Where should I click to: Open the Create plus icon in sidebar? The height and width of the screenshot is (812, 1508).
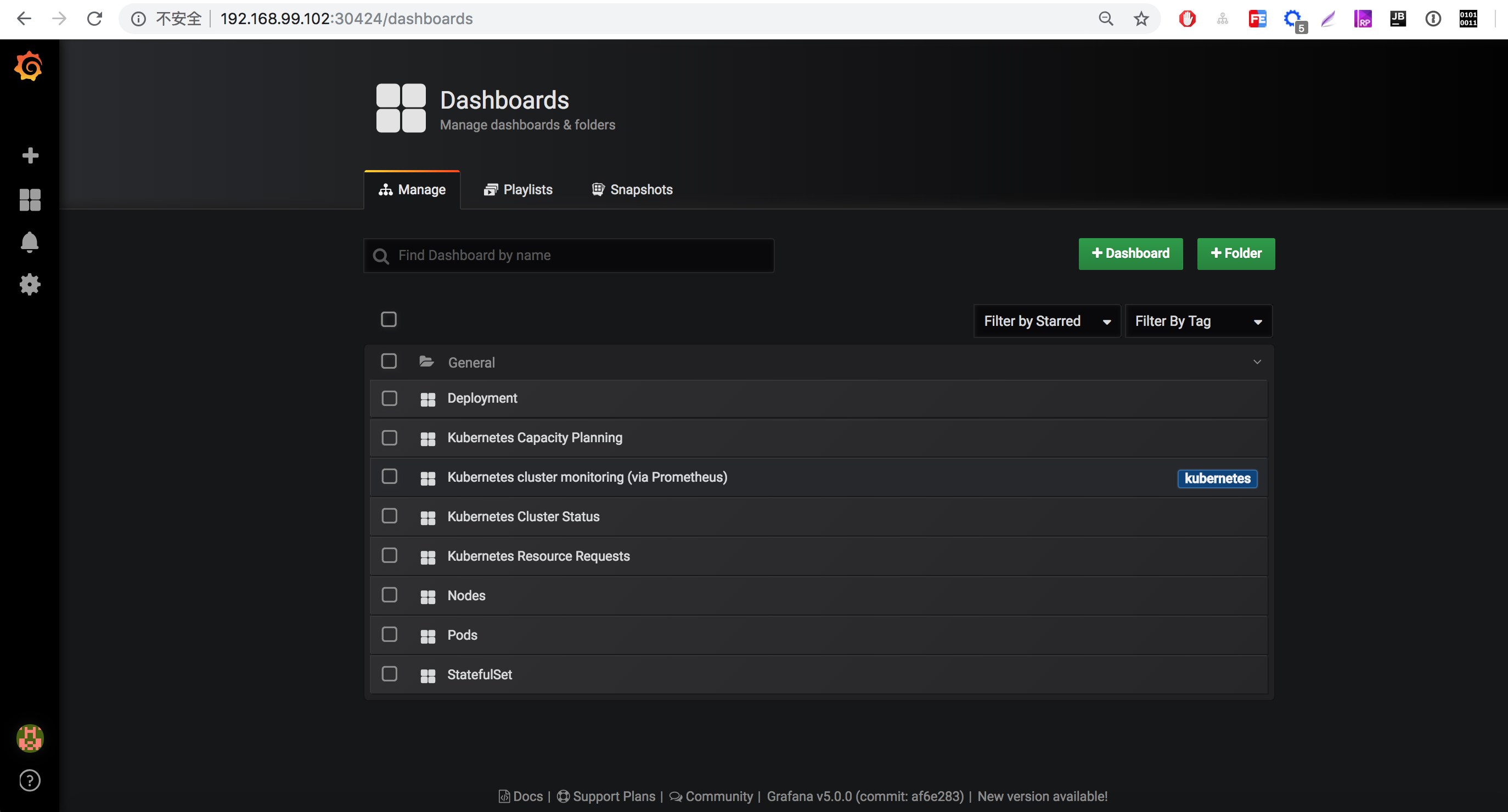[x=30, y=155]
